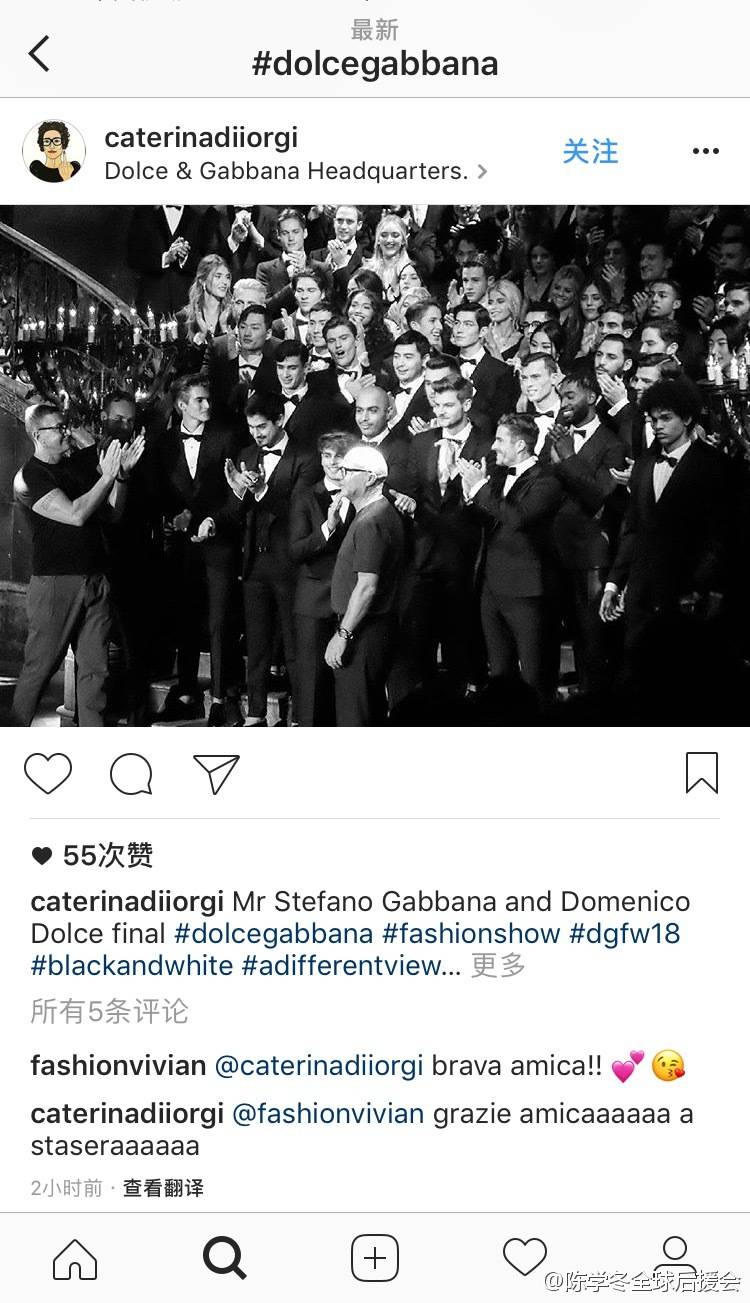Tap 查看翻译 to see translation
Screen dimensions: 750x1303
(x=163, y=1188)
